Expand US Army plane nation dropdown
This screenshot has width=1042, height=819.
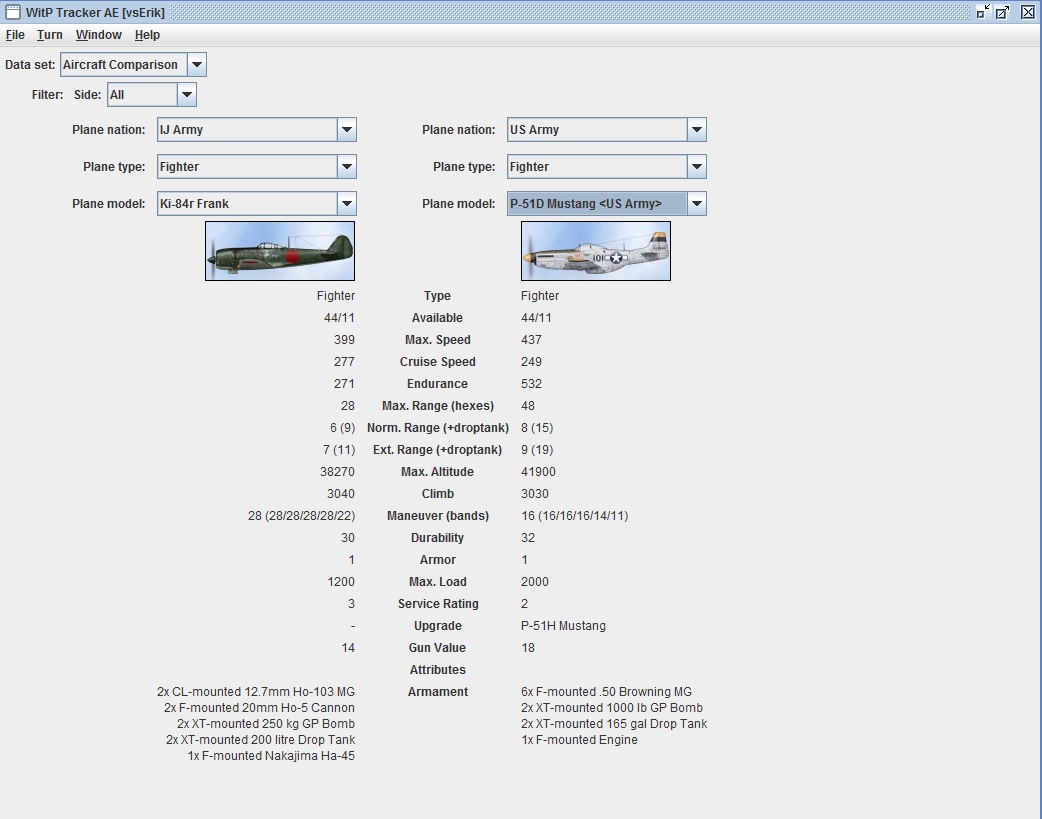tap(696, 130)
